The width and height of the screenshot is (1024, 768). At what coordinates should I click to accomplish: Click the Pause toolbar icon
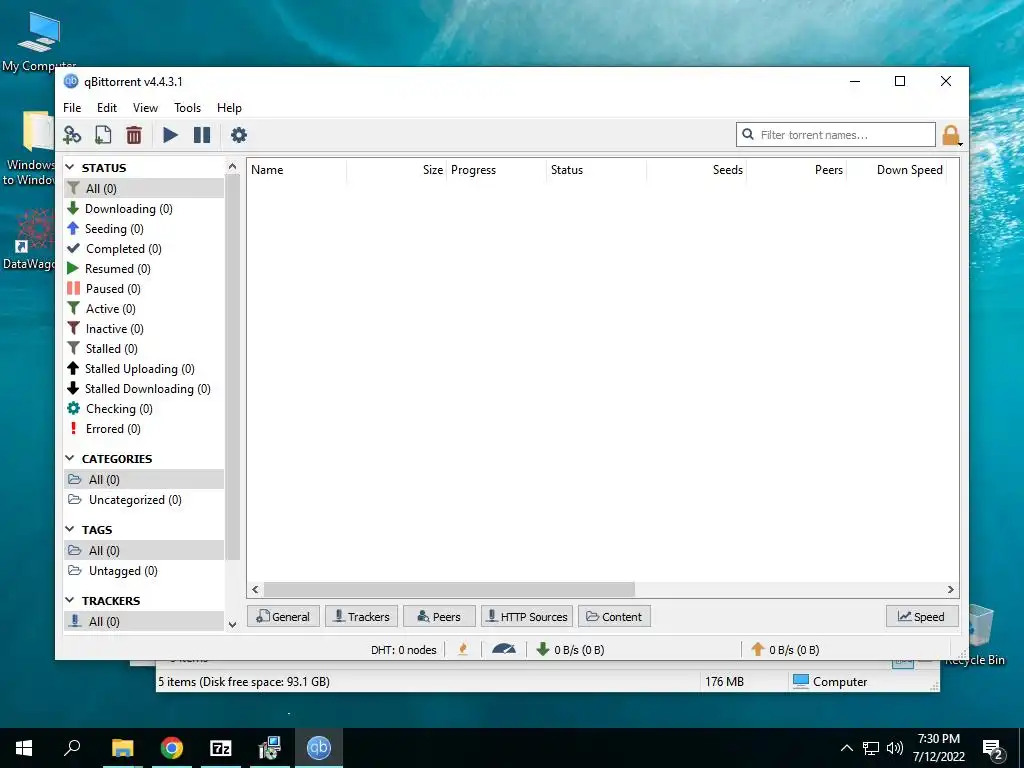pyautogui.click(x=202, y=135)
